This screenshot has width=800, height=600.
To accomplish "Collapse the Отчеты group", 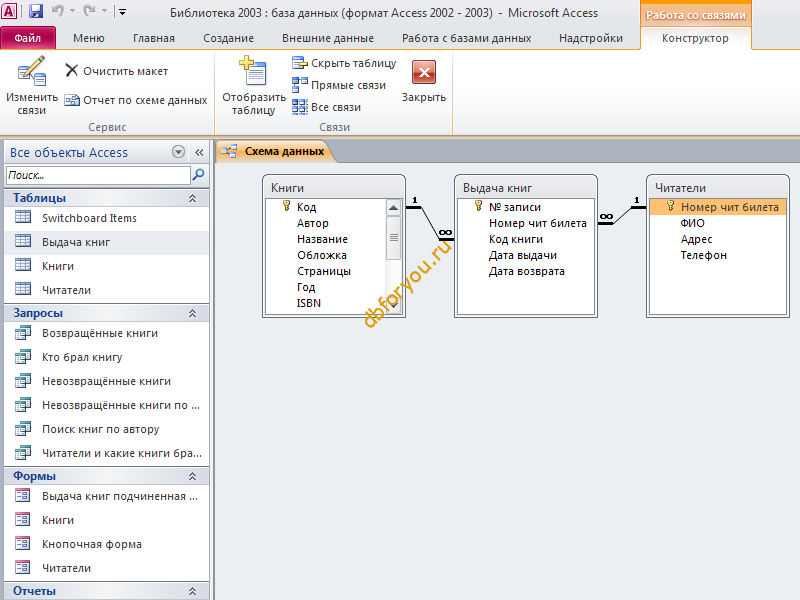I will tap(192, 591).
